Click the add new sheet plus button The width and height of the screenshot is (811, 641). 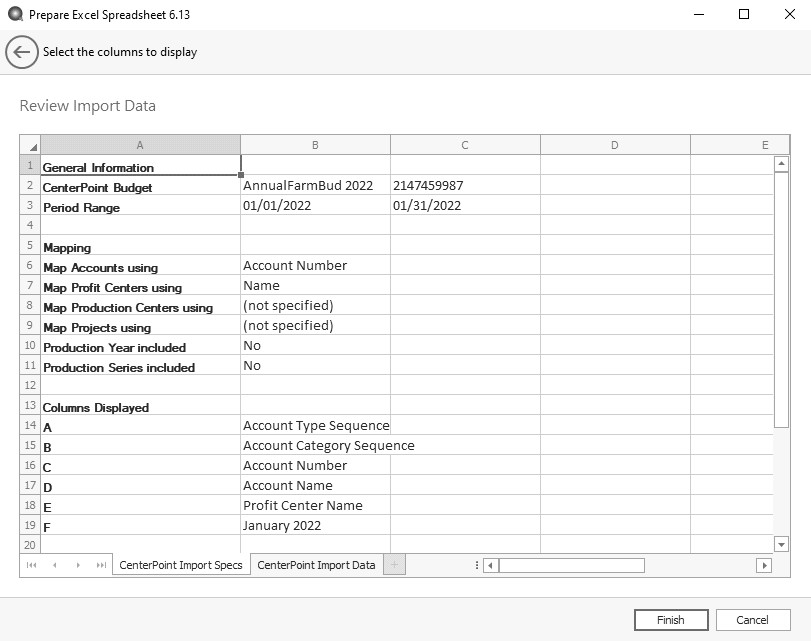point(394,565)
